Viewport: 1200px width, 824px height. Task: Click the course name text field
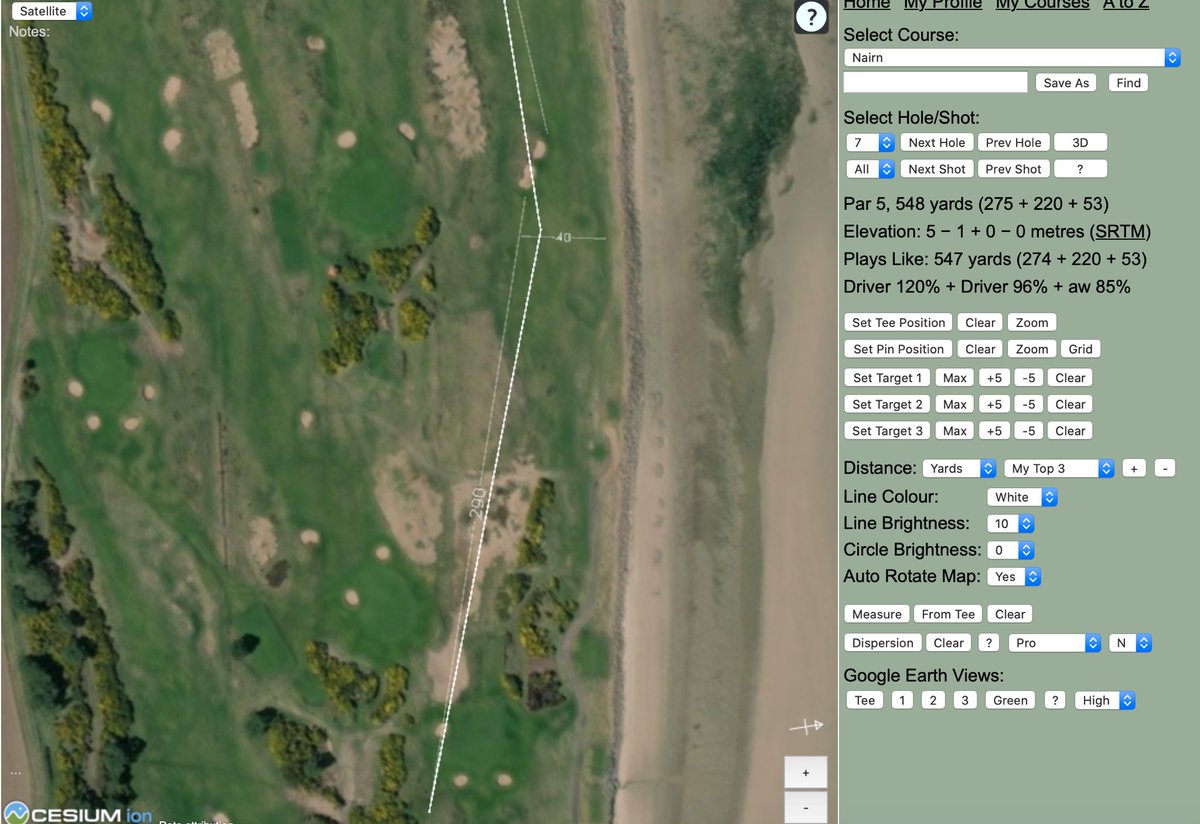[x=935, y=83]
